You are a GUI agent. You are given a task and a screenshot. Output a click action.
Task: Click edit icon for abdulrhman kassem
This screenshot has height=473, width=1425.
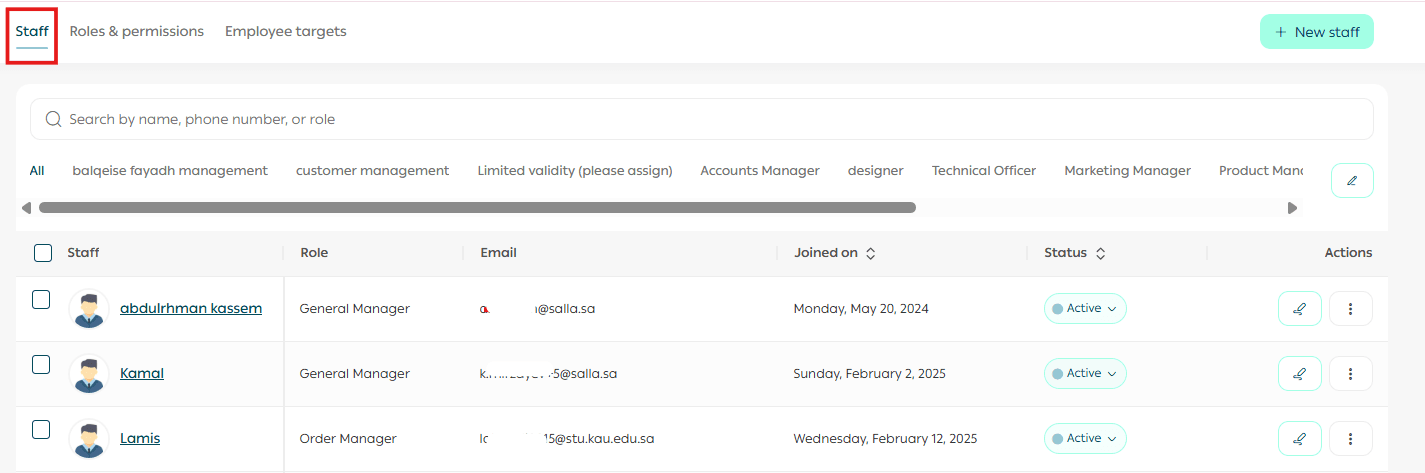pos(1299,309)
